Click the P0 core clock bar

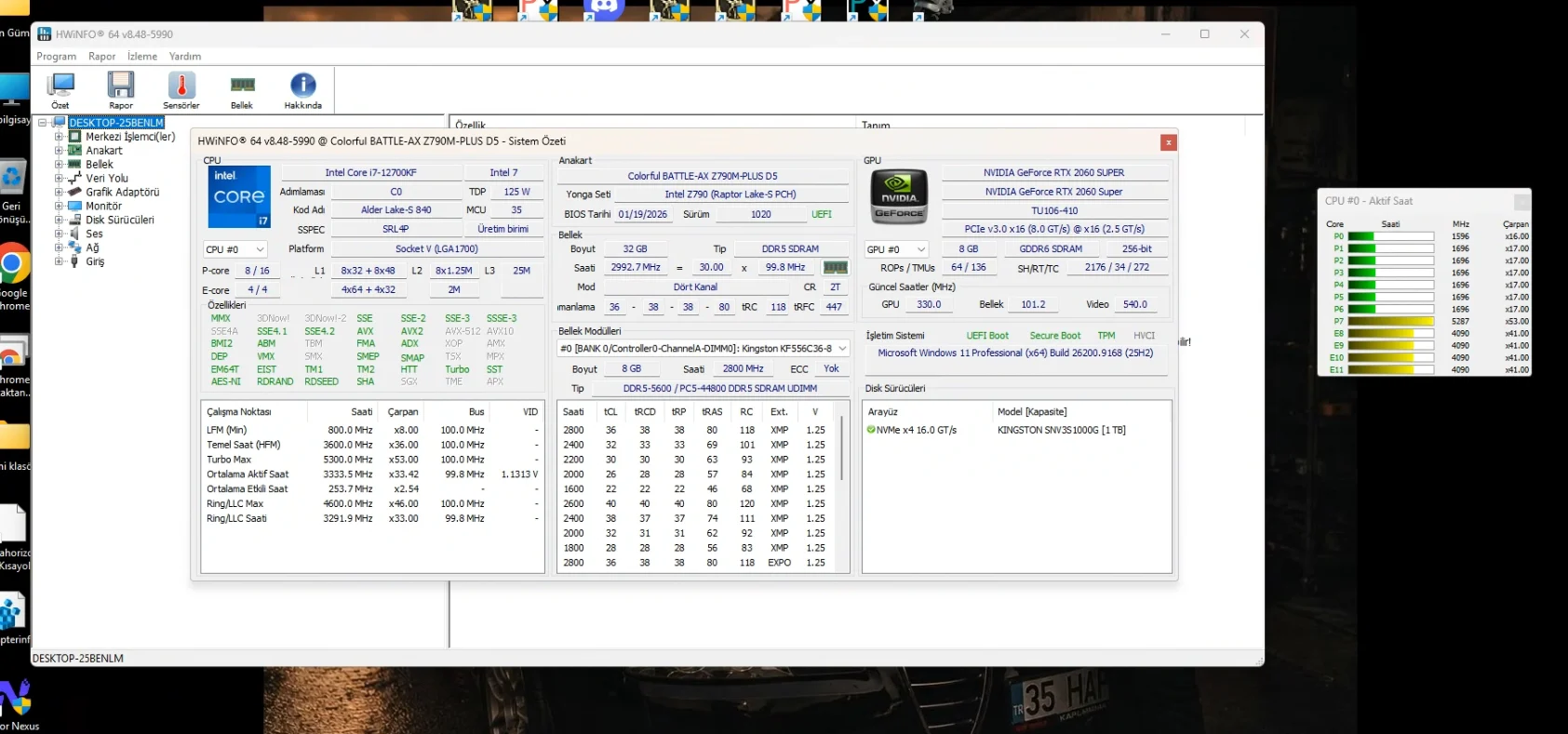point(1391,236)
